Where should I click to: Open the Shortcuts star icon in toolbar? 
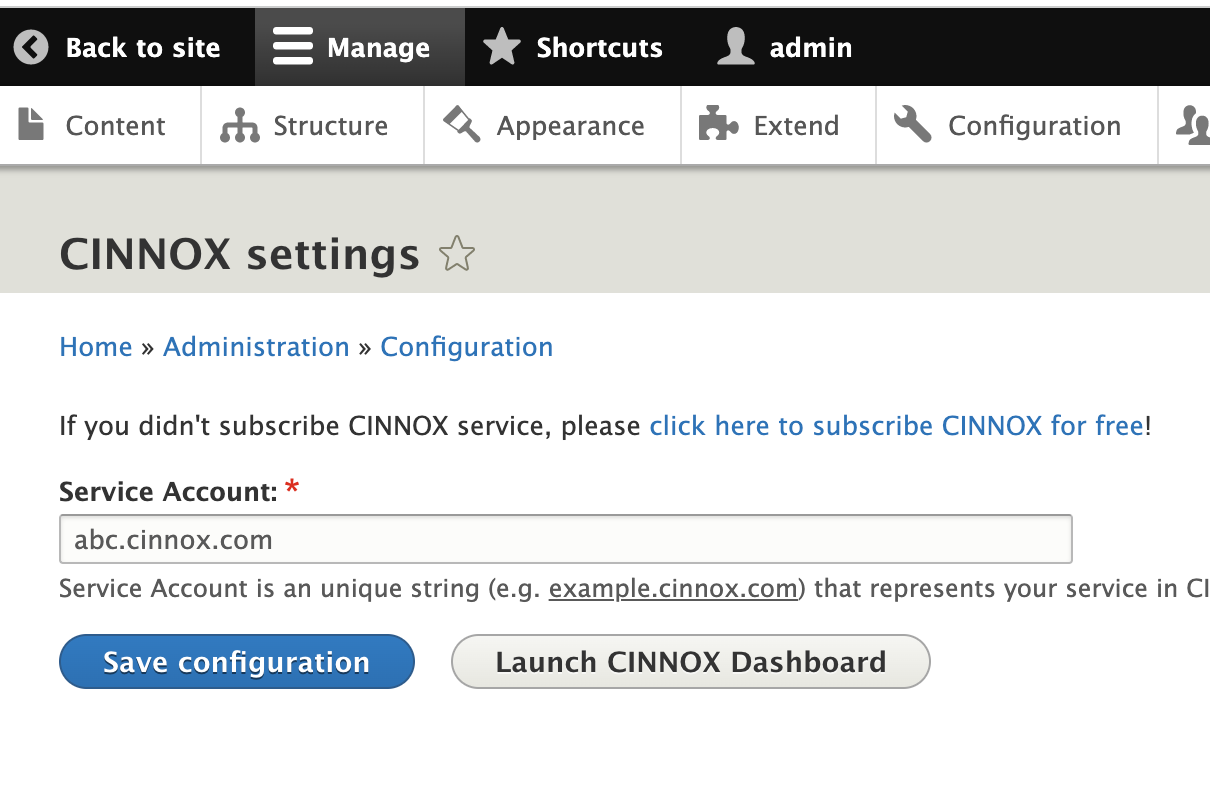tap(502, 47)
